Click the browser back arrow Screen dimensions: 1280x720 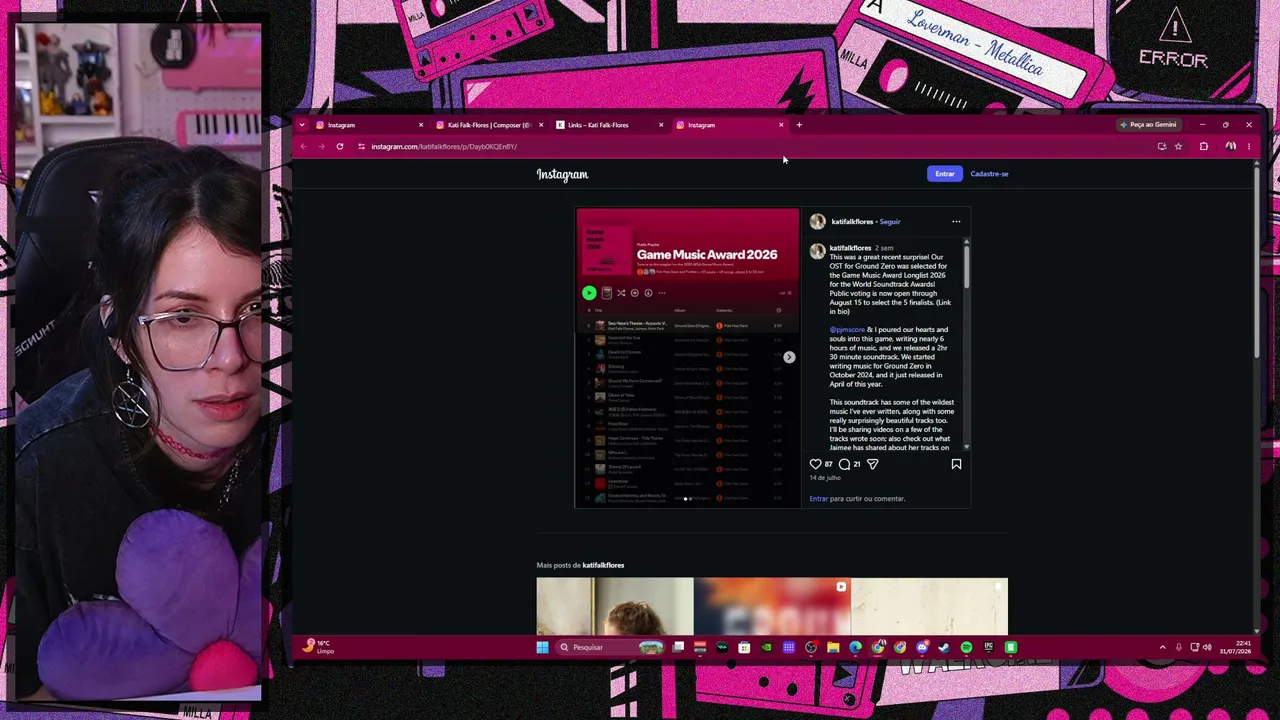pyautogui.click(x=303, y=147)
